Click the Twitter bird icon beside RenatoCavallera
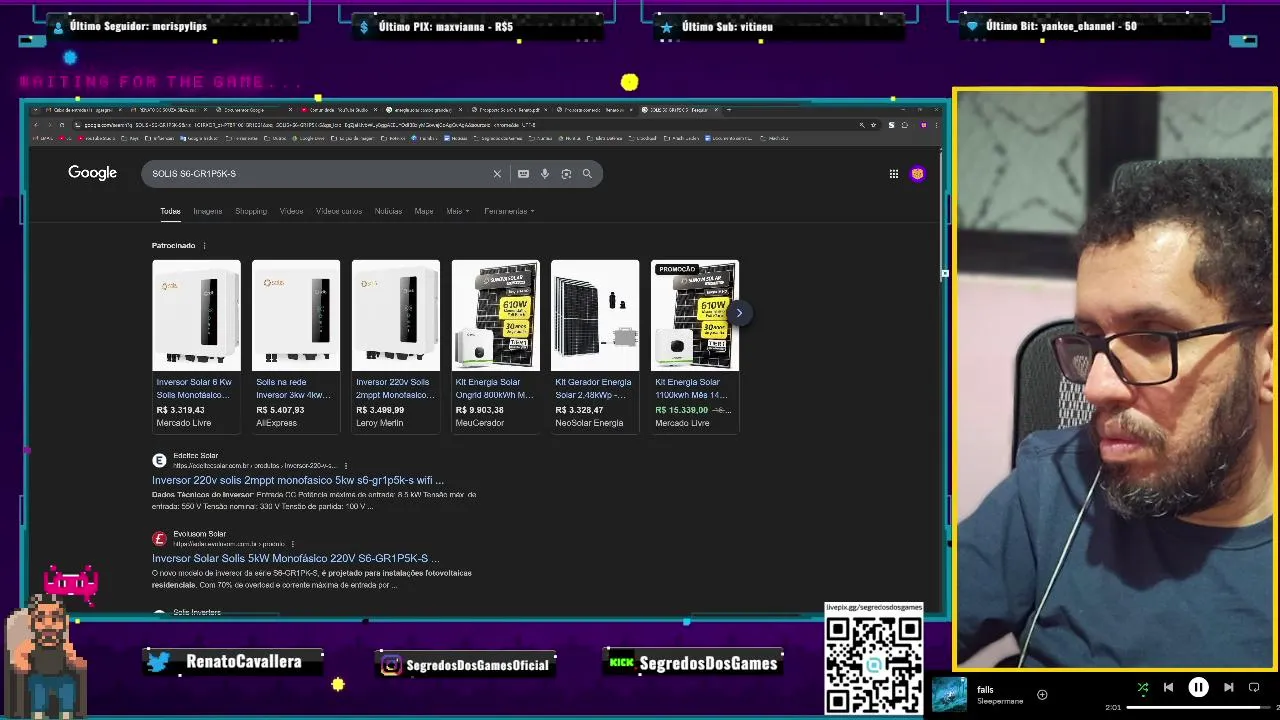This screenshot has width=1280, height=720. coord(158,662)
